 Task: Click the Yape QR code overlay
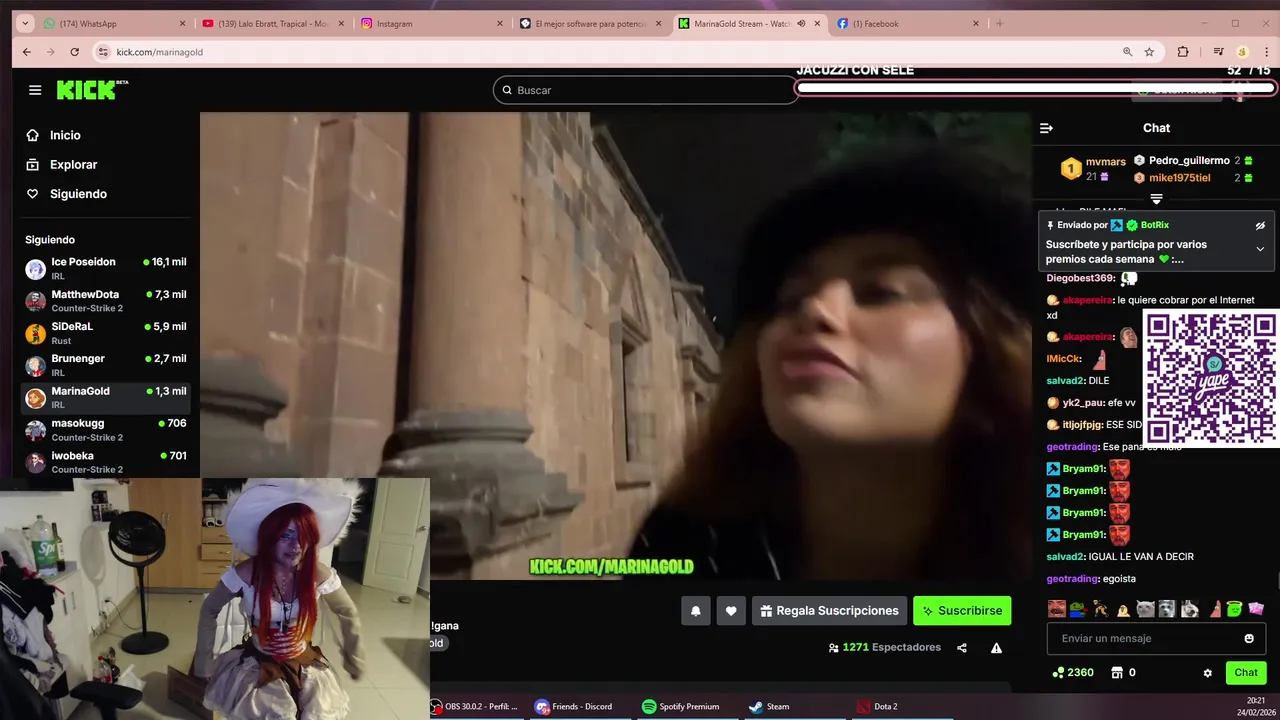(x=1211, y=378)
